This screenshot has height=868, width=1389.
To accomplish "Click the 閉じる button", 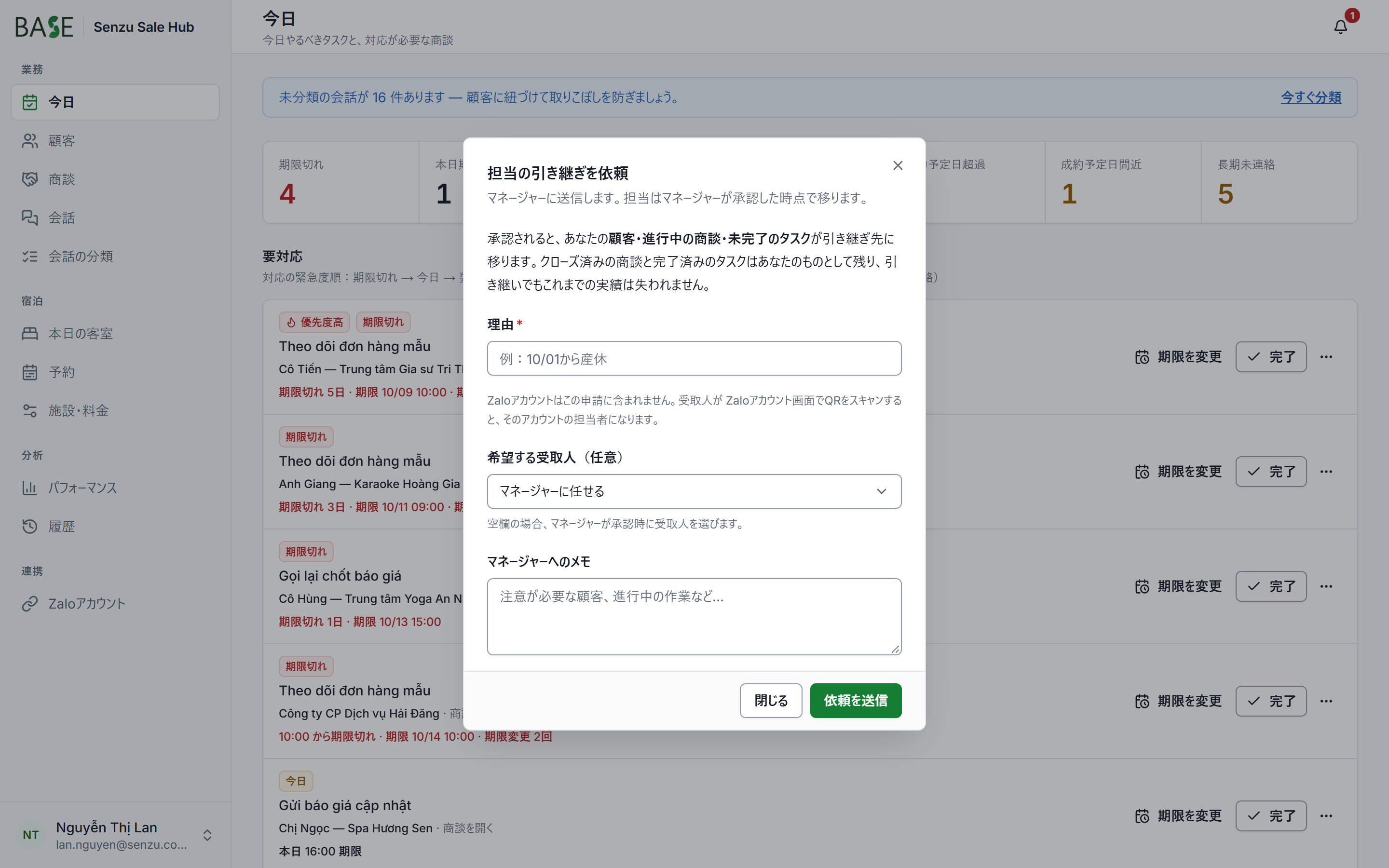I will [x=770, y=700].
